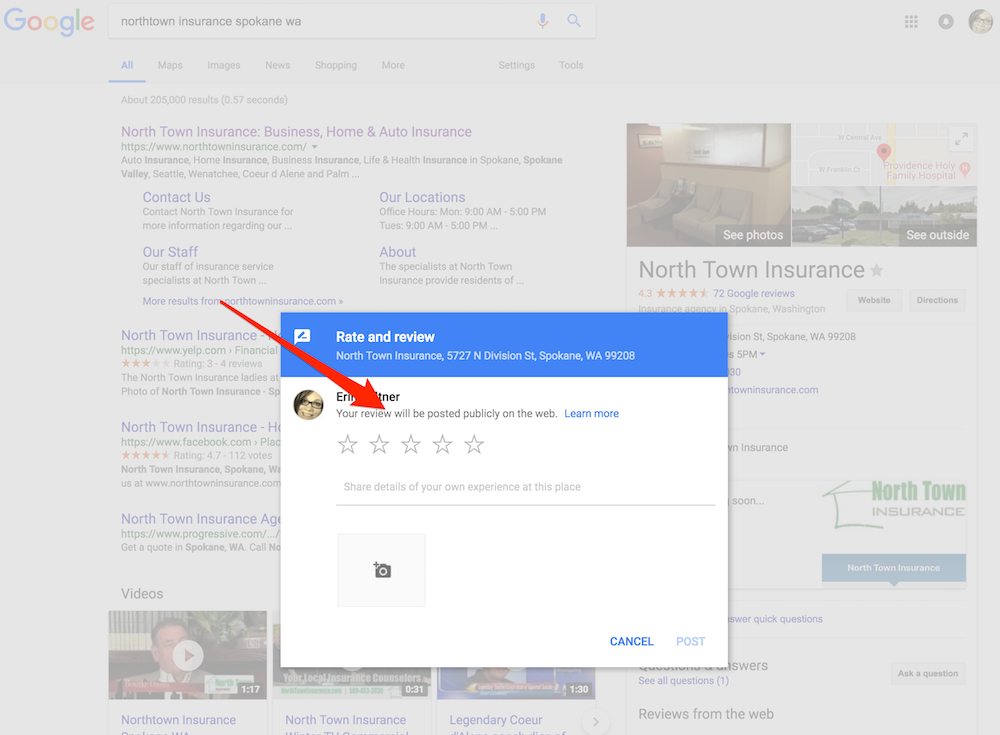The image size is (1000, 735).
Task: Open the Facebook North Town Insurance result
Action: (200, 427)
